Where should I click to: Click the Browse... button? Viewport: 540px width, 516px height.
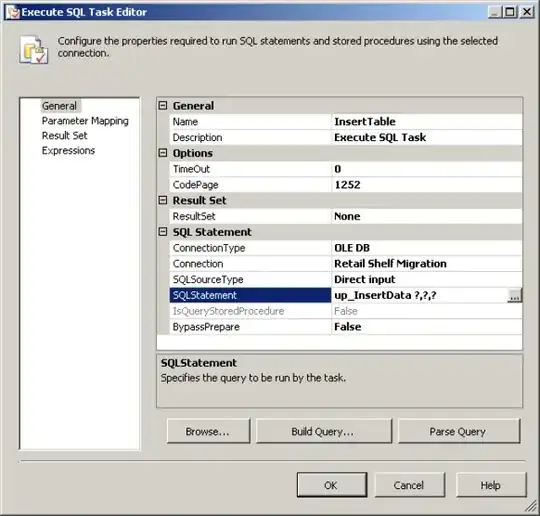coord(208,431)
